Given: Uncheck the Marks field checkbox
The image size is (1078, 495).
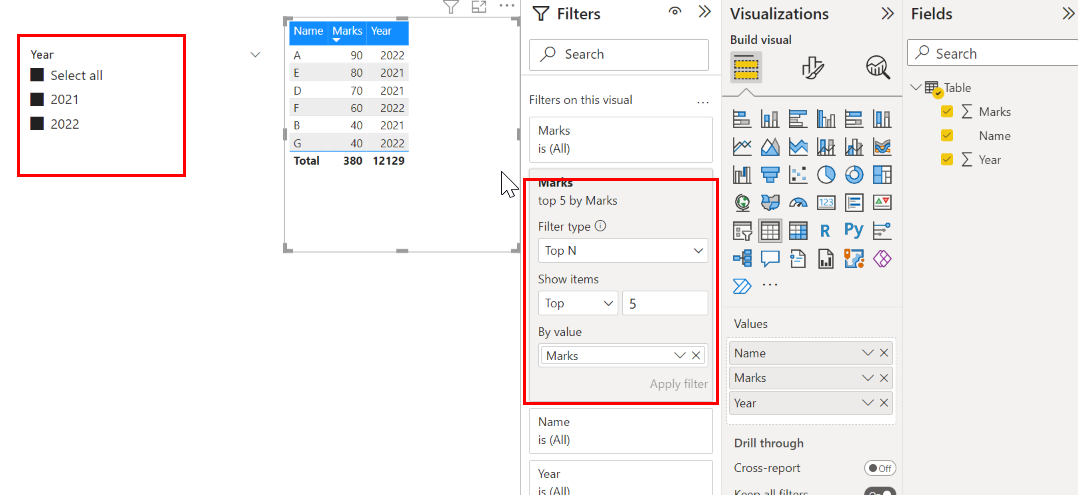Looking at the screenshot, I should (947, 111).
